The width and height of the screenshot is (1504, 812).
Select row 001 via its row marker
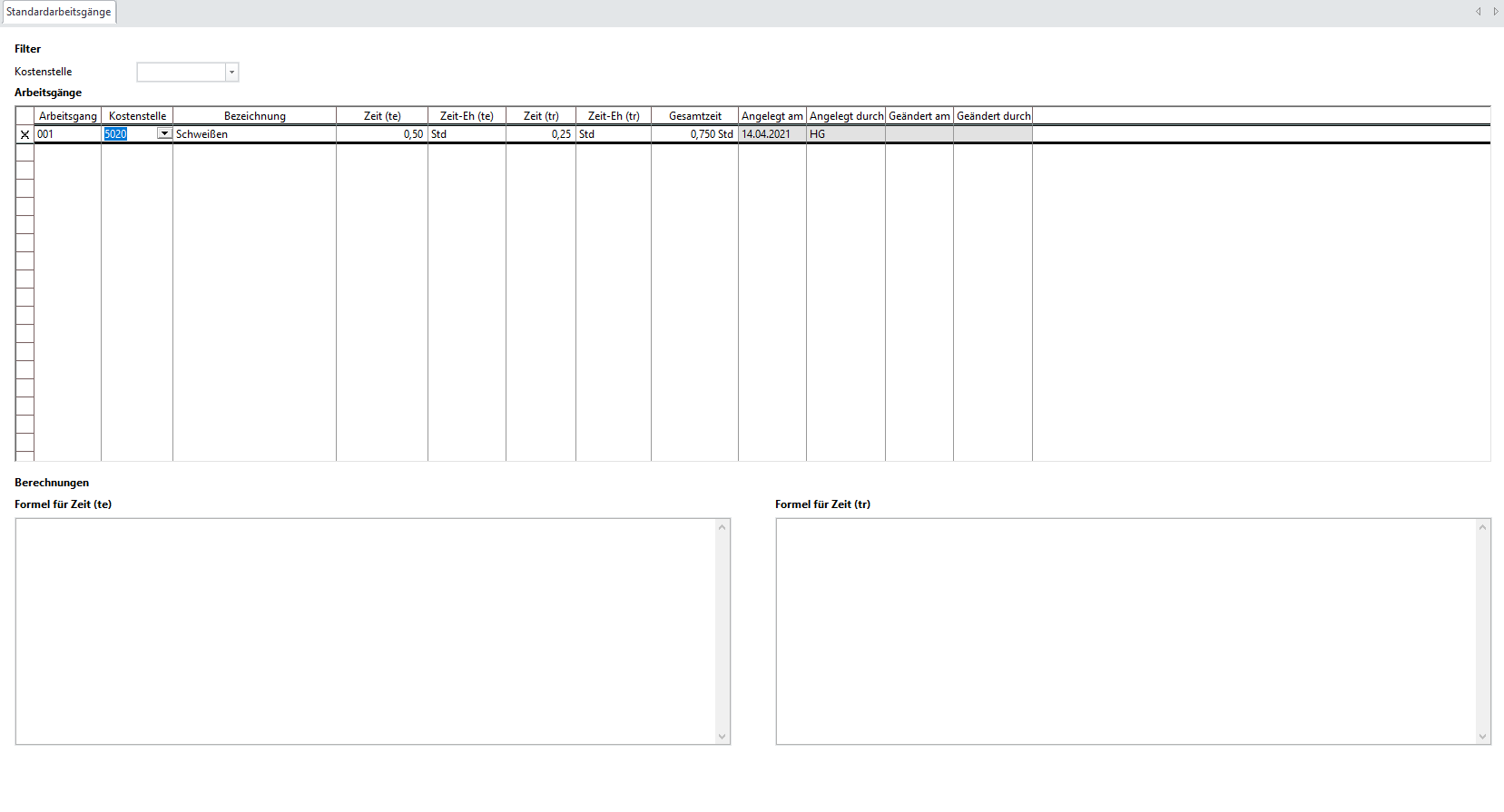coord(25,134)
